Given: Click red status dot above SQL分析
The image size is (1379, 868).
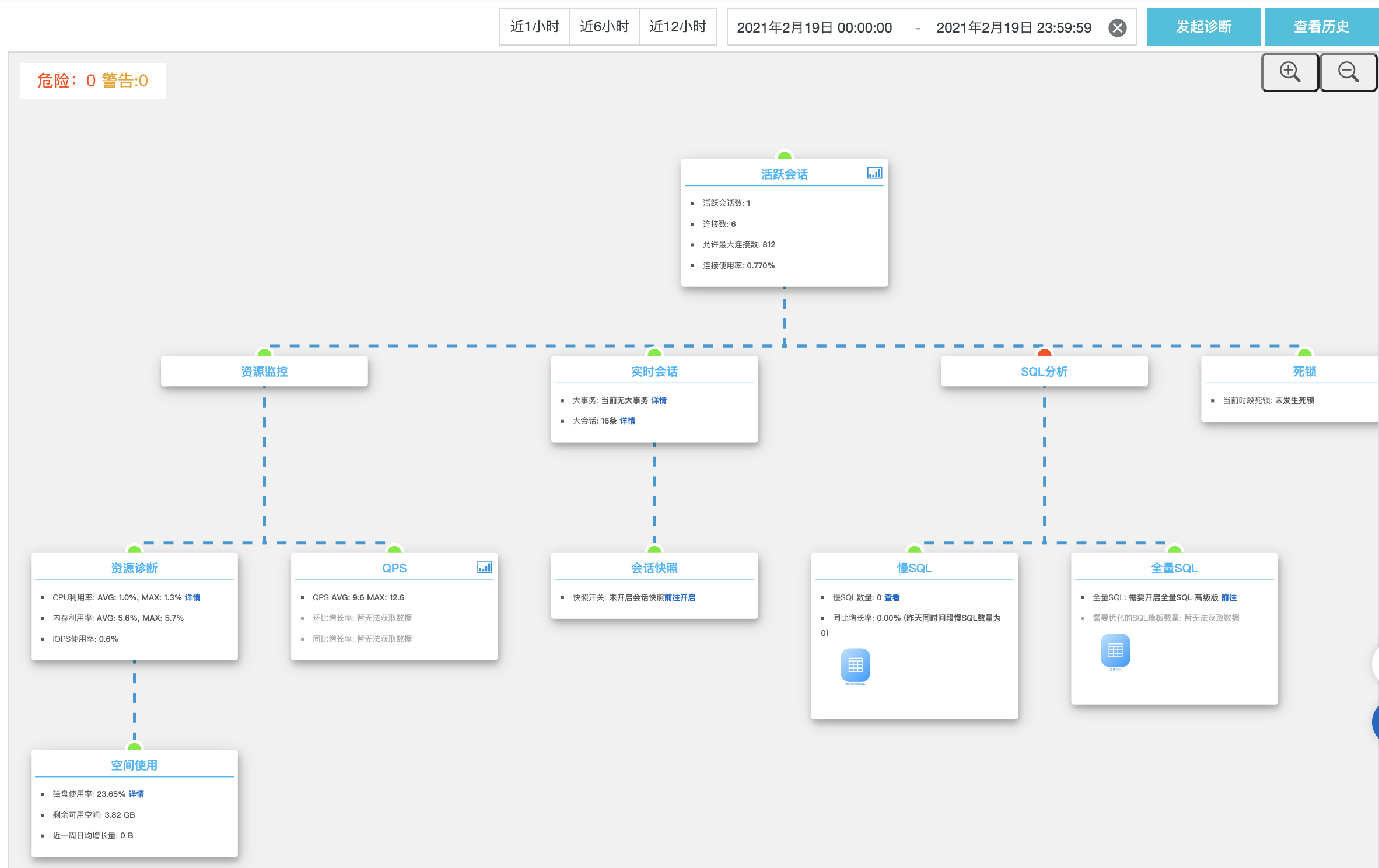Looking at the screenshot, I should pos(1044,352).
